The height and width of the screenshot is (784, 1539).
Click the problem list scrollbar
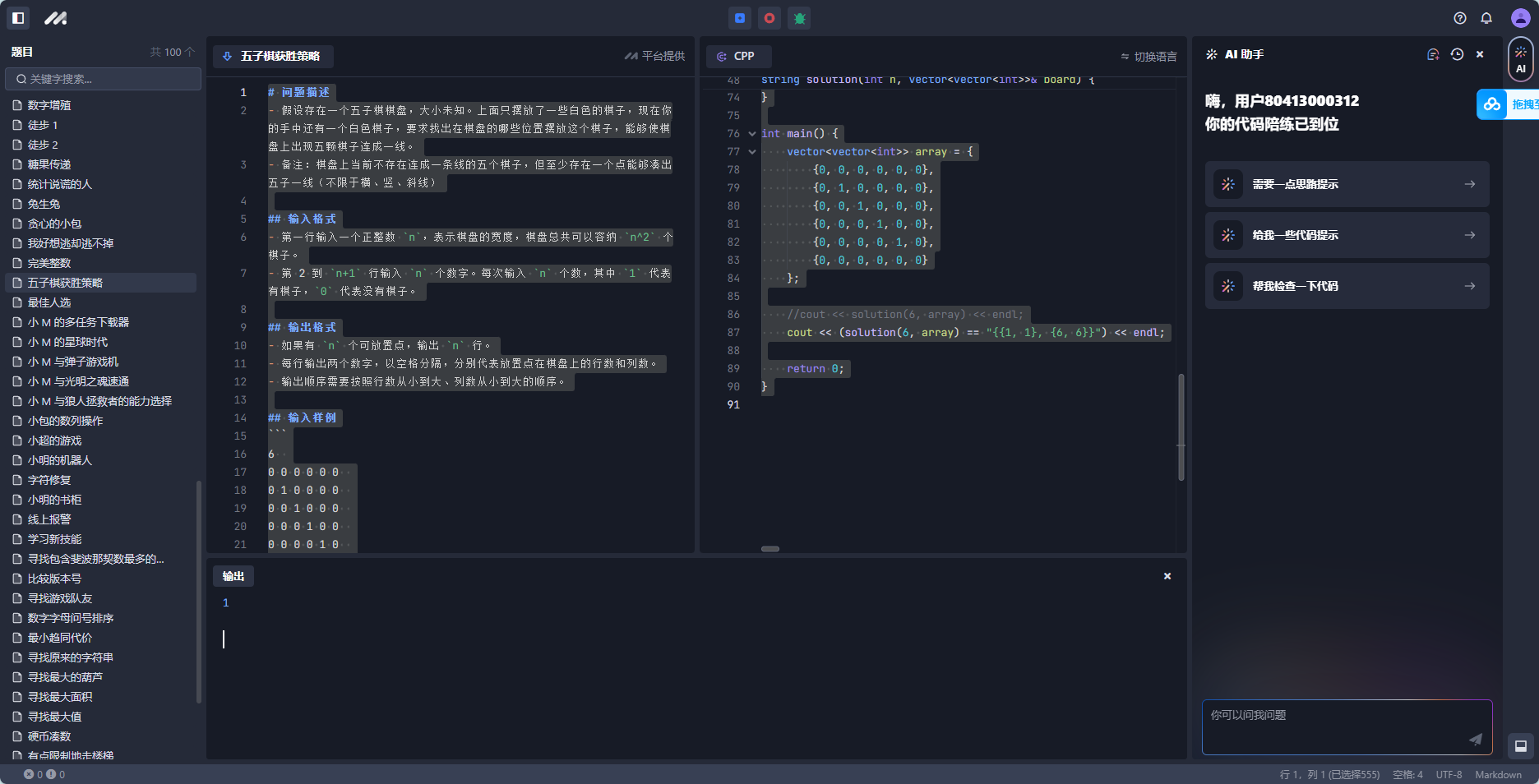coord(198,592)
